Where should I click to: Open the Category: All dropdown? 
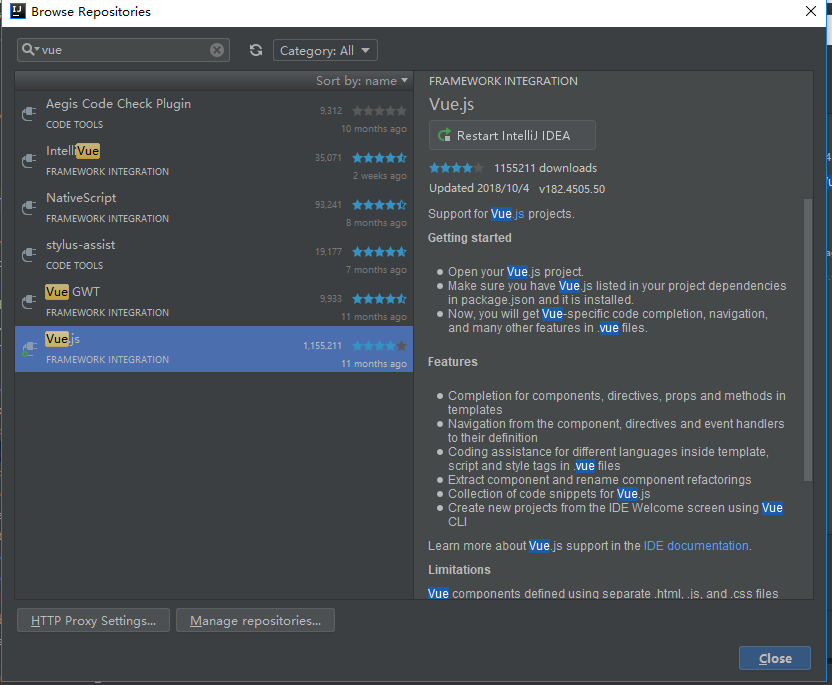pyautogui.click(x=325, y=50)
